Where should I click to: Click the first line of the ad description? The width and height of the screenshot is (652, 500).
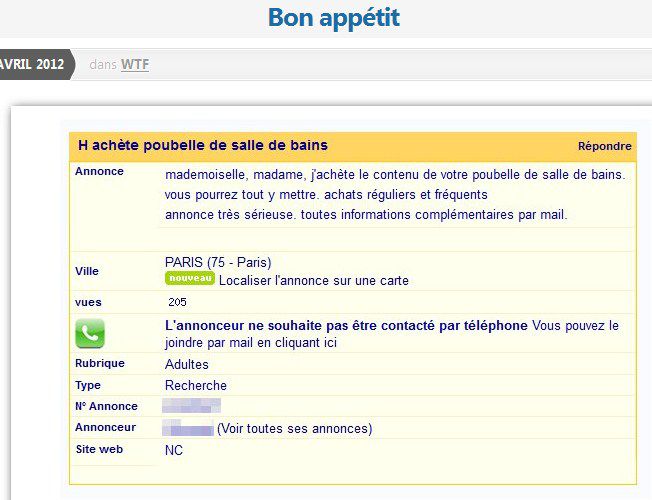click(395, 174)
